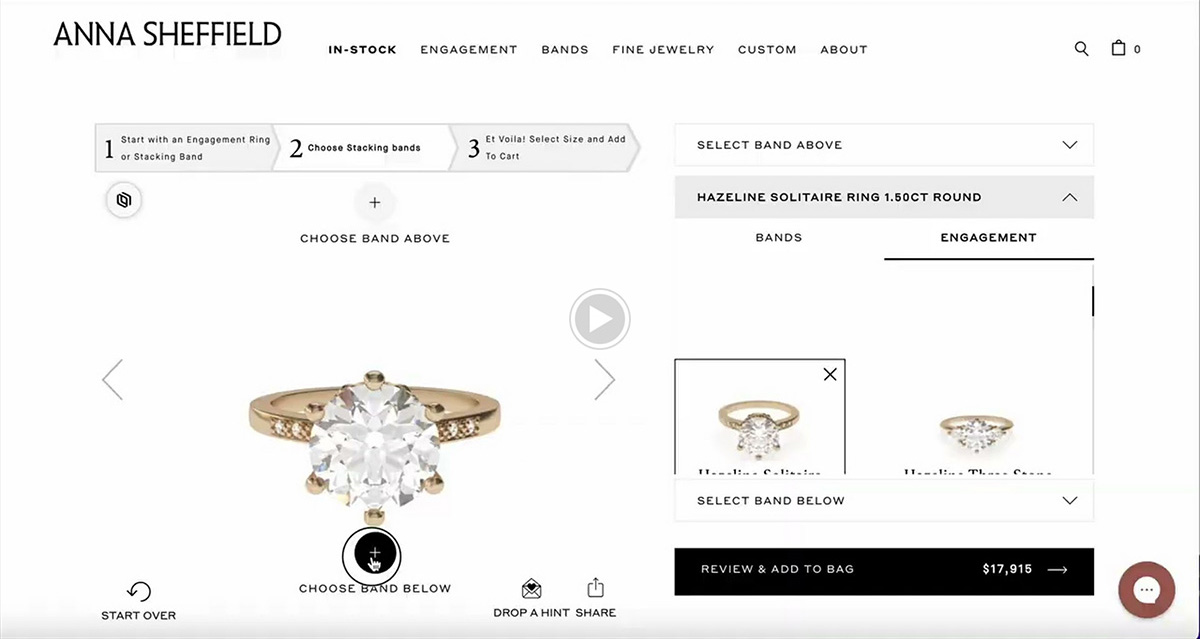The image size is (1200, 639).
Task: Click the Drop a Hint envelope icon
Action: 532,589
